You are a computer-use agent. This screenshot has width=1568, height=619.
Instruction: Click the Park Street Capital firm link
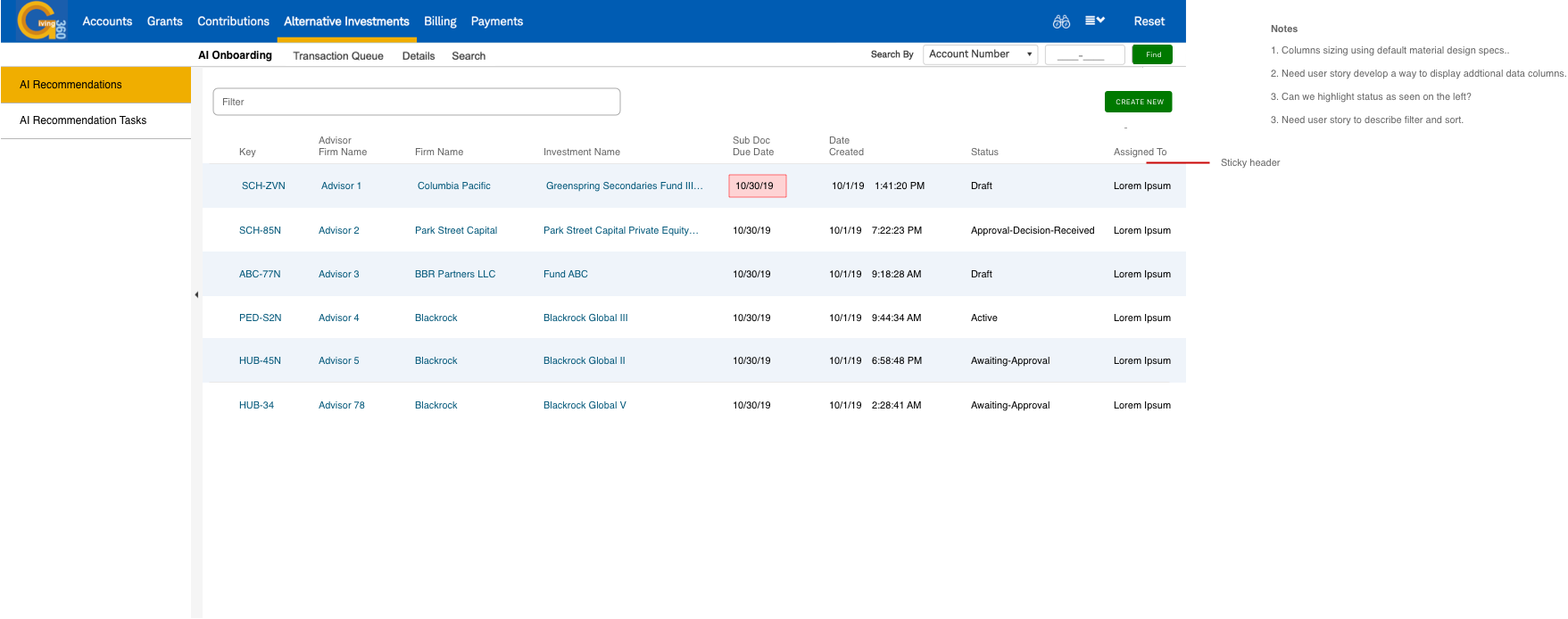(456, 231)
